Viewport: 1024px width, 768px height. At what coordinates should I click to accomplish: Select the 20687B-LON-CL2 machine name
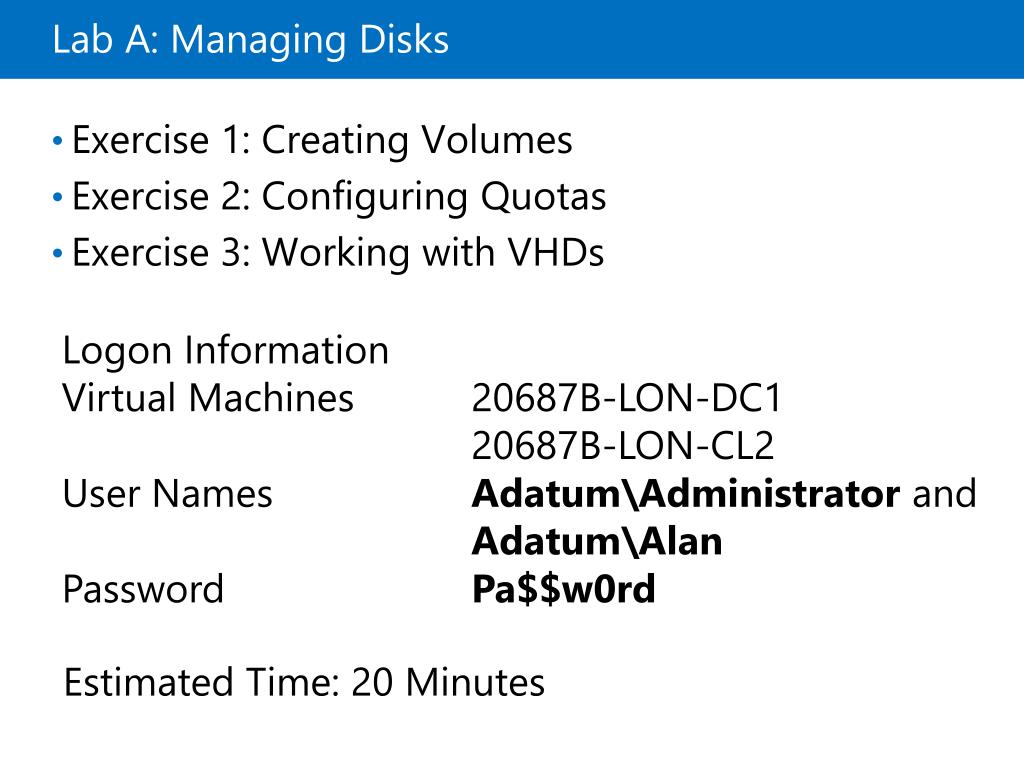click(x=623, y=446)
